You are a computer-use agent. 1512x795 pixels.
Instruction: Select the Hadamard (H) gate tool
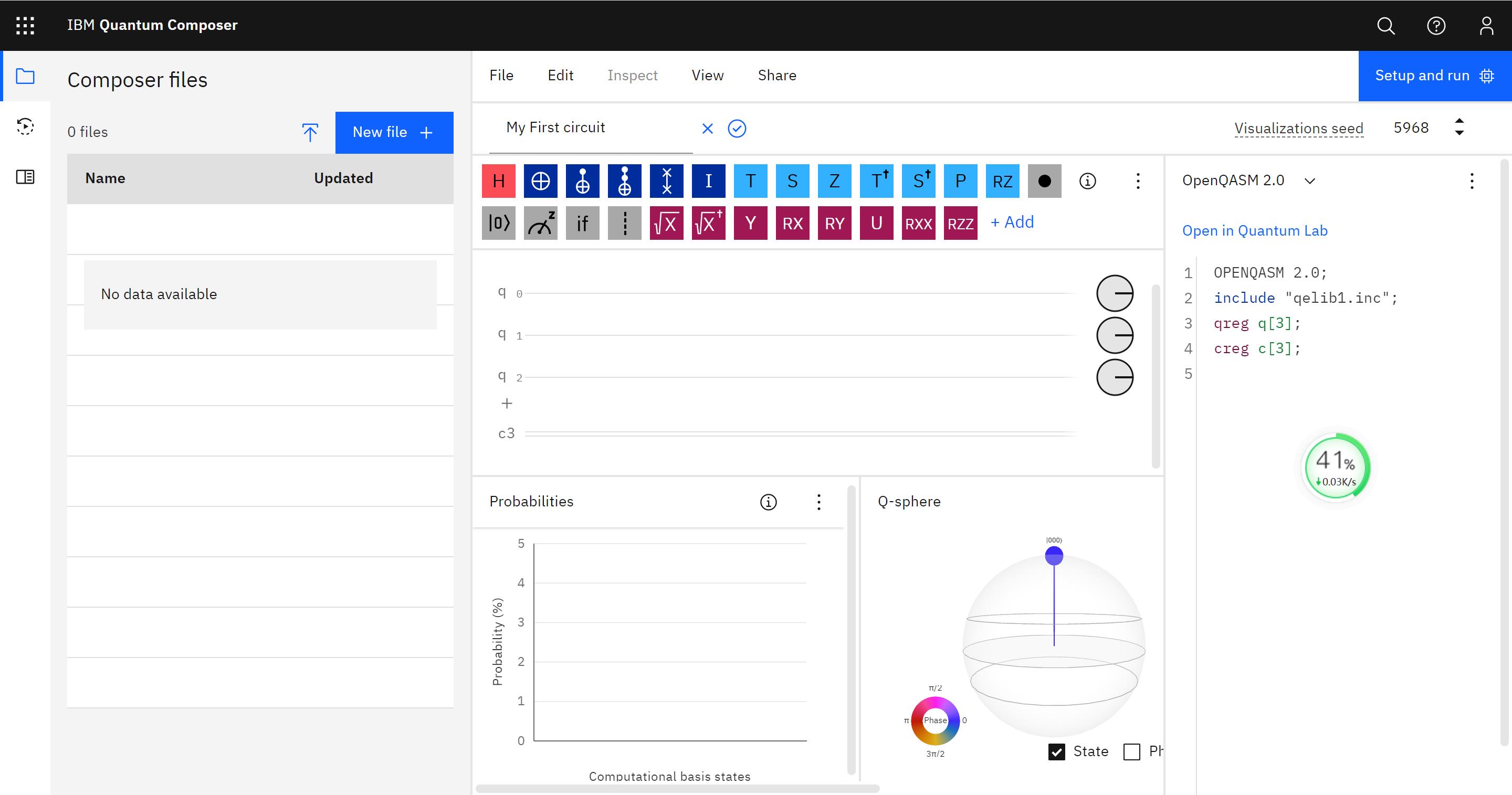click(500, 181)
